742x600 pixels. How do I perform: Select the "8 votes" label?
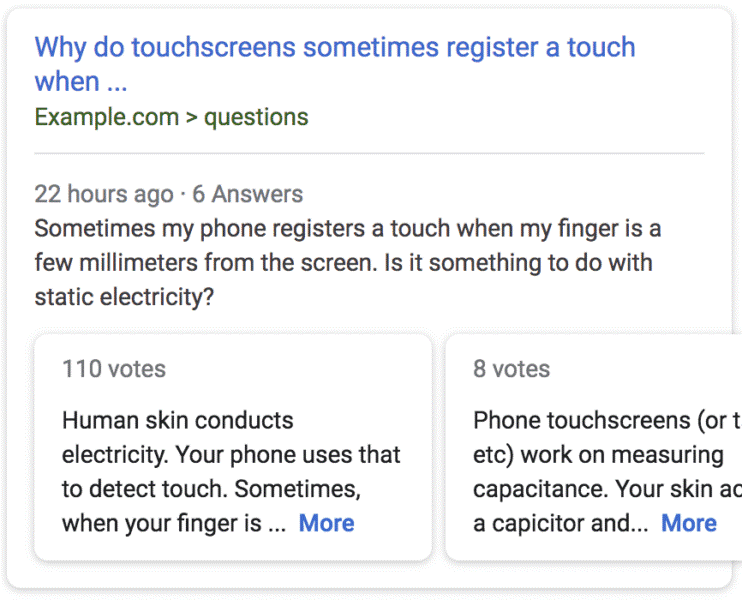[511, 369]
